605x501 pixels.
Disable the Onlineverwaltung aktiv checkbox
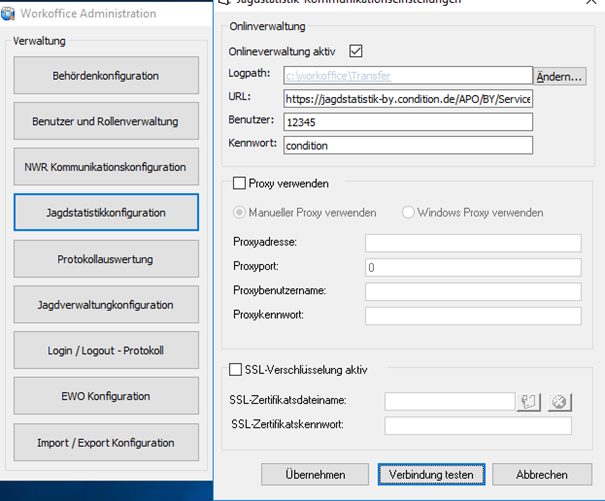tap(355, 50)
